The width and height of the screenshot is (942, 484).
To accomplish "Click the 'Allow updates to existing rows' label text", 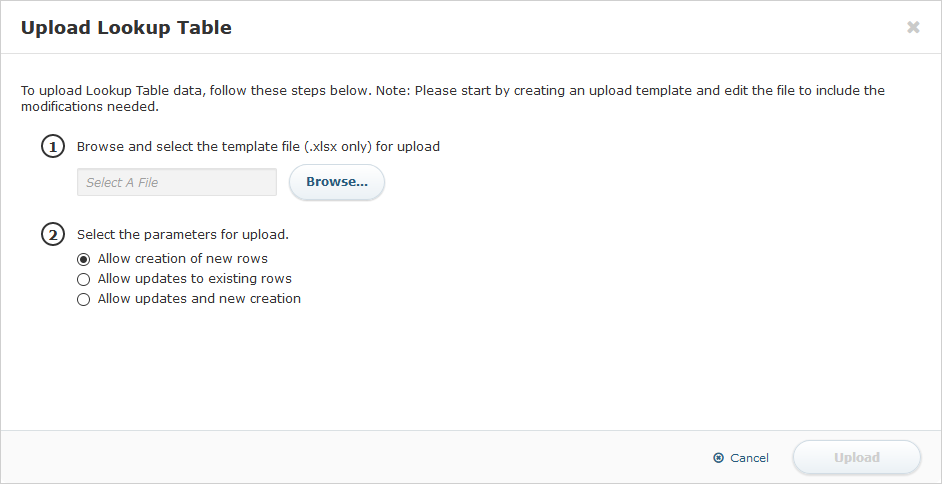I will [194, 279].
